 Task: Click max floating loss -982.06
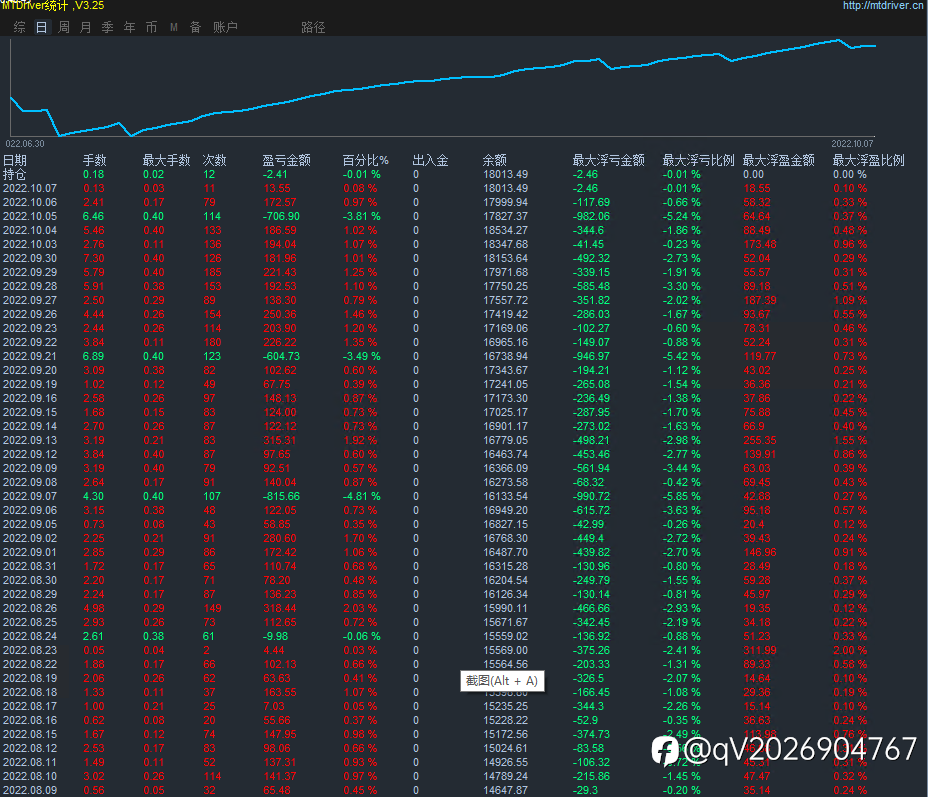coord(591,217)
